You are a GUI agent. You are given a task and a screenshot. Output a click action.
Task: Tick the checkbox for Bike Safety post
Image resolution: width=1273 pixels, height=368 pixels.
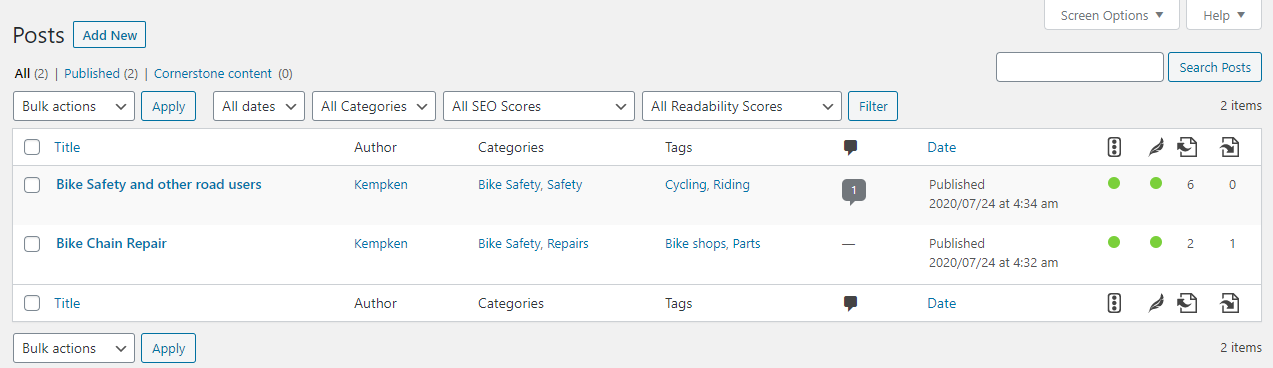pyautogui.click(x=32, y=185)
